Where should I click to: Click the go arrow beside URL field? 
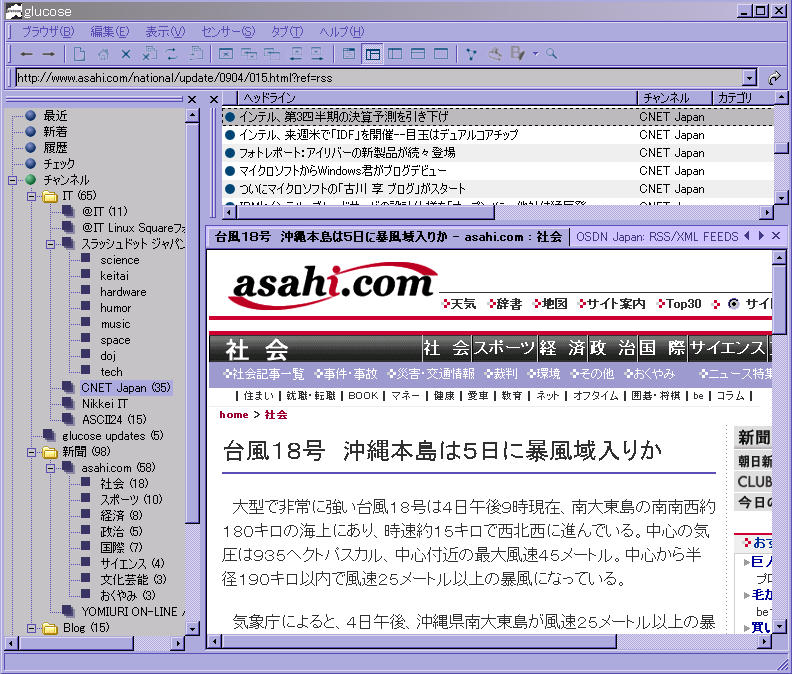click(774, 78)
